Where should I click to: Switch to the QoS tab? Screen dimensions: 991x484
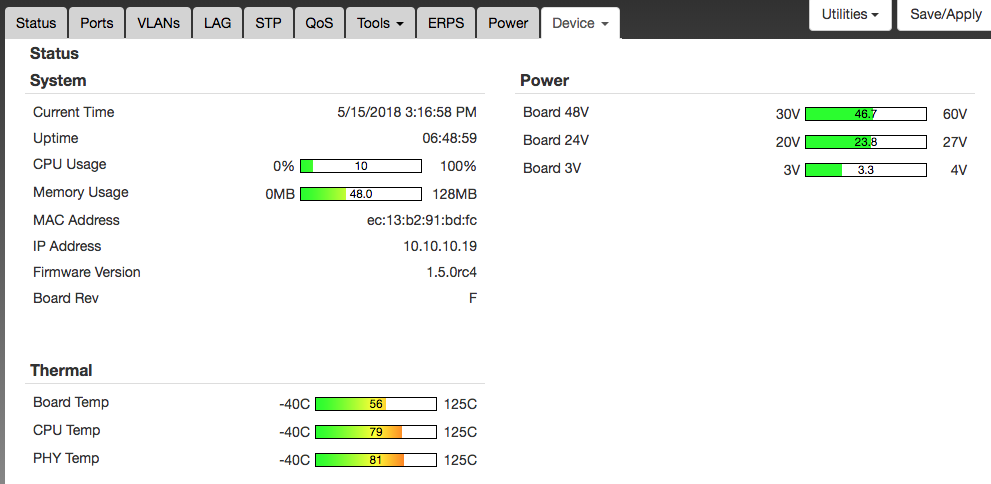pyautogui.click(x=319, y=23)
